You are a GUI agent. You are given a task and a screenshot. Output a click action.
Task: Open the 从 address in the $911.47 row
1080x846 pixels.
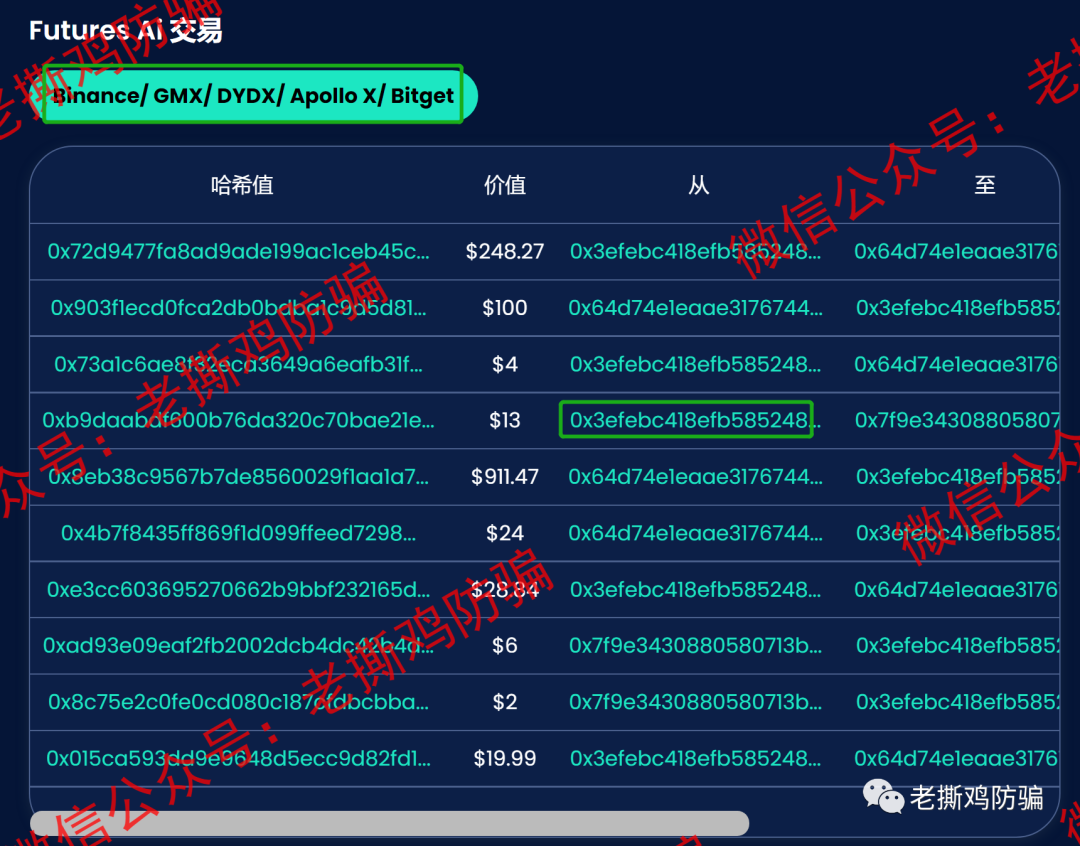pyautogui.click(x=696, y=477)
